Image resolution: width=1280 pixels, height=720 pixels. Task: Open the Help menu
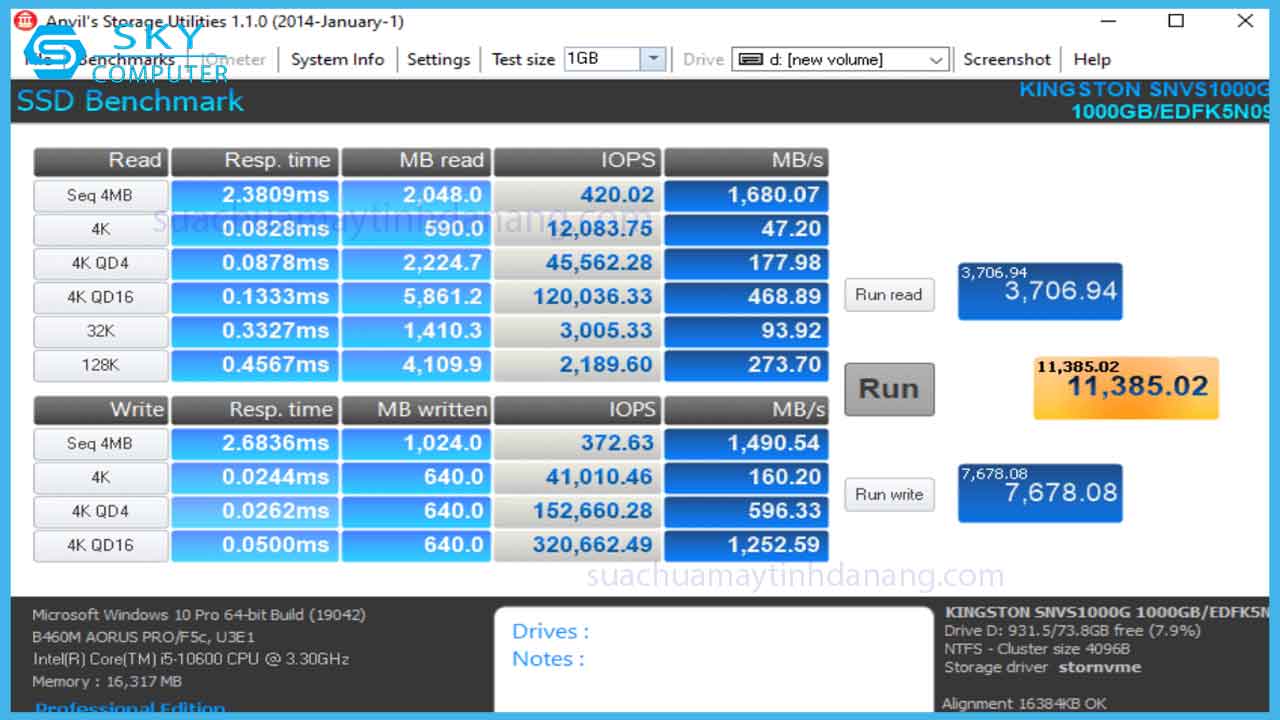tap(1092, 60)
